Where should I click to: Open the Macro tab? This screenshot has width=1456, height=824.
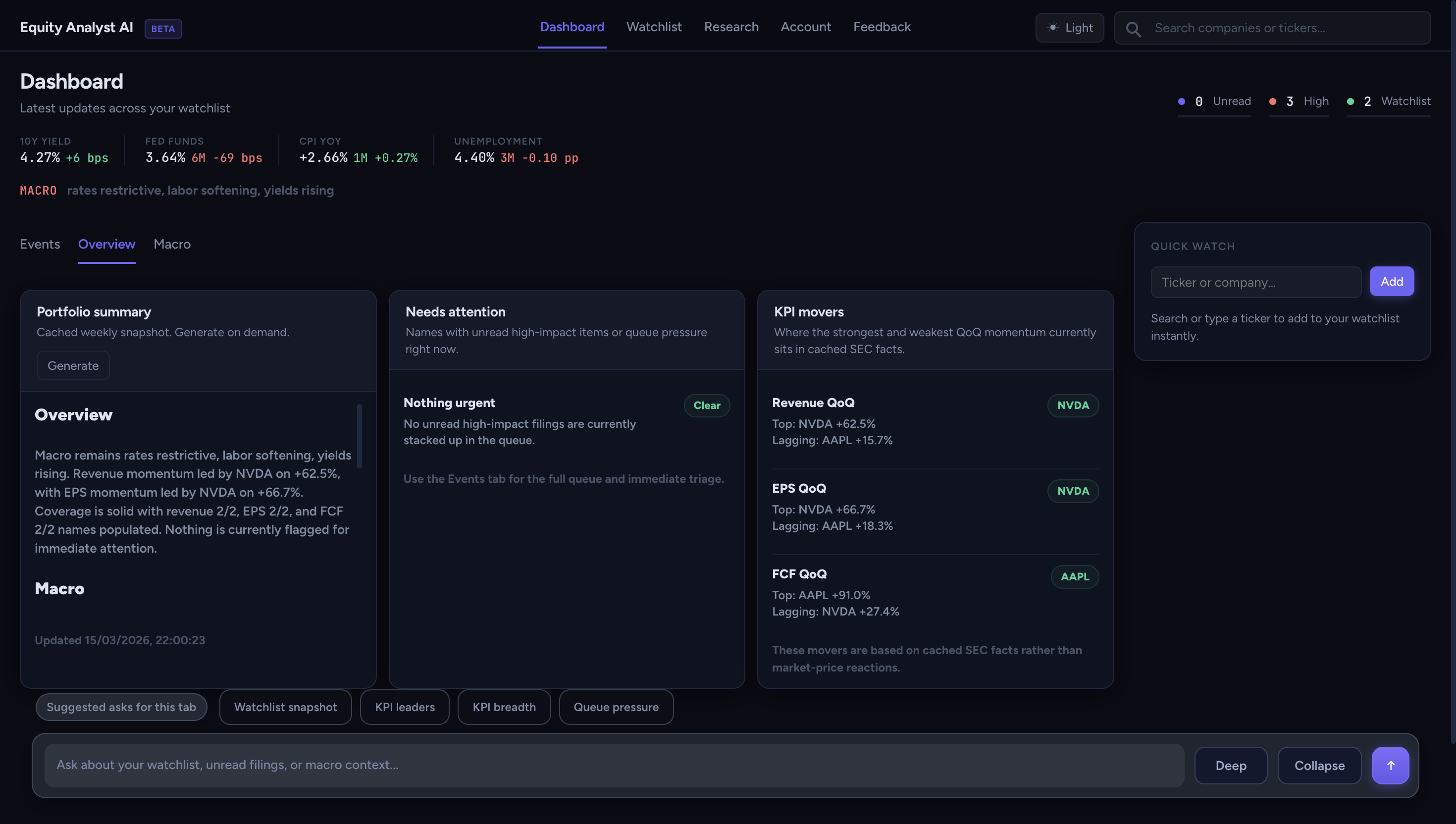(171, 245)
